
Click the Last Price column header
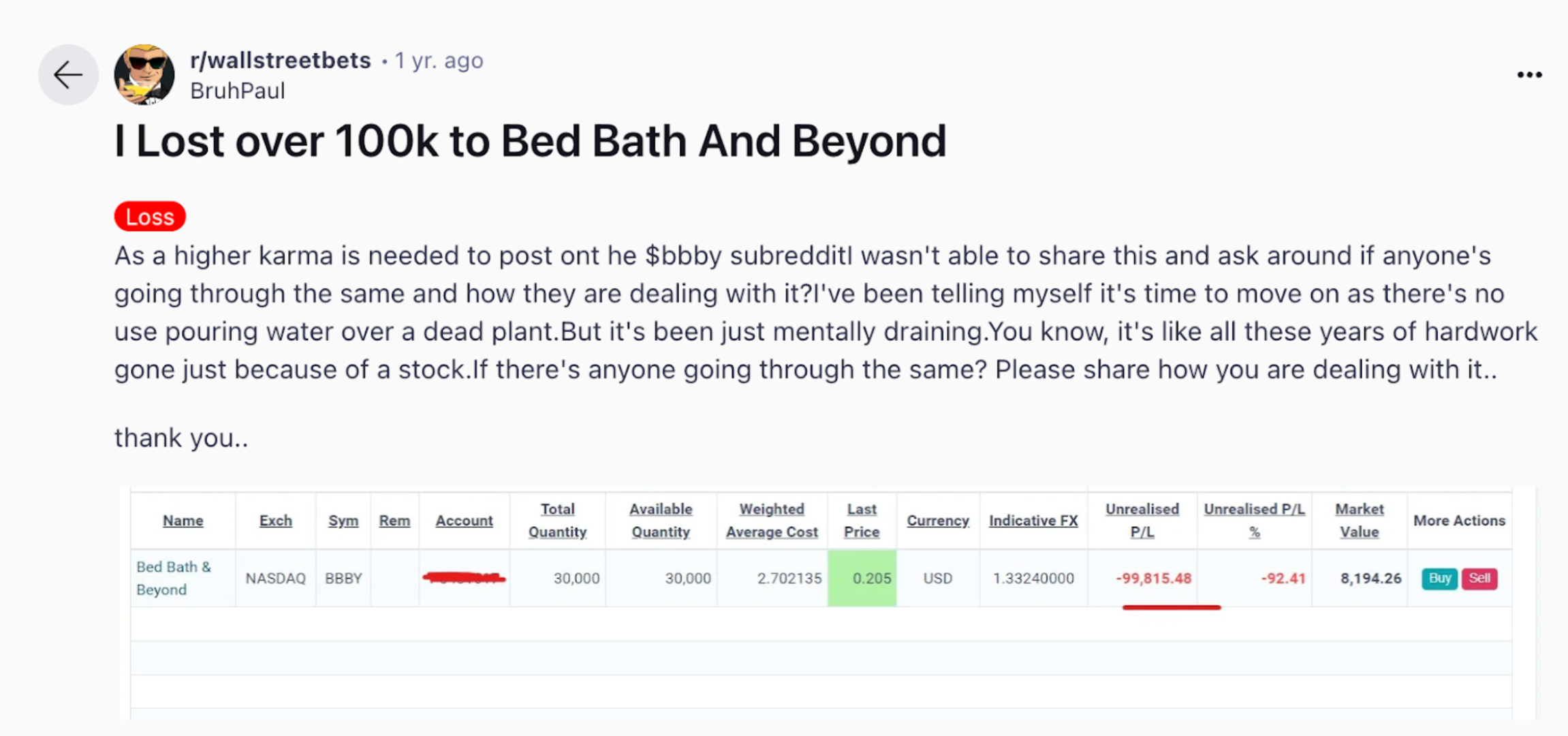click(x=862, y=521)
